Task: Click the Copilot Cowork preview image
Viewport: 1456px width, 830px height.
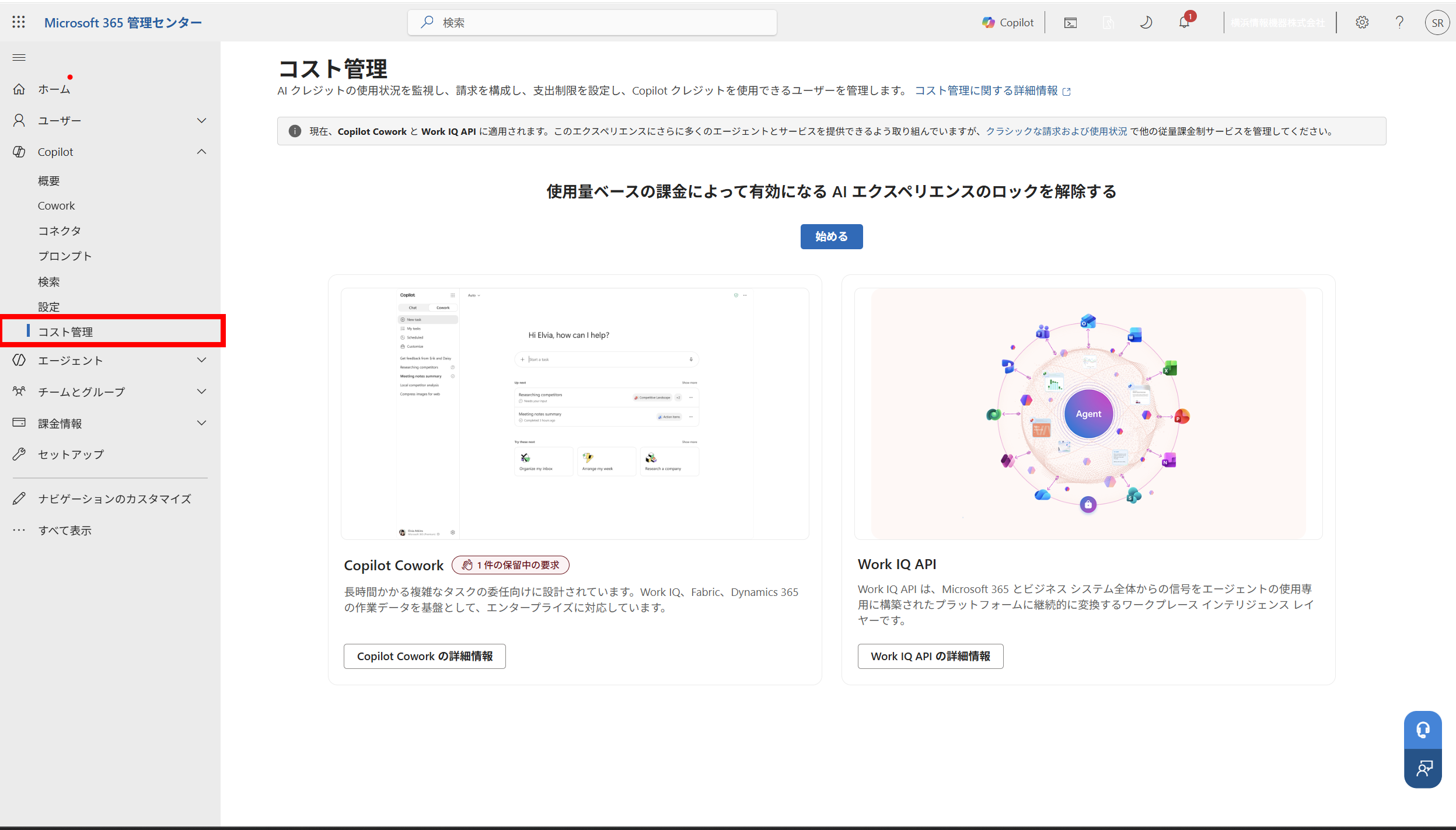Action: coord(575,413)
